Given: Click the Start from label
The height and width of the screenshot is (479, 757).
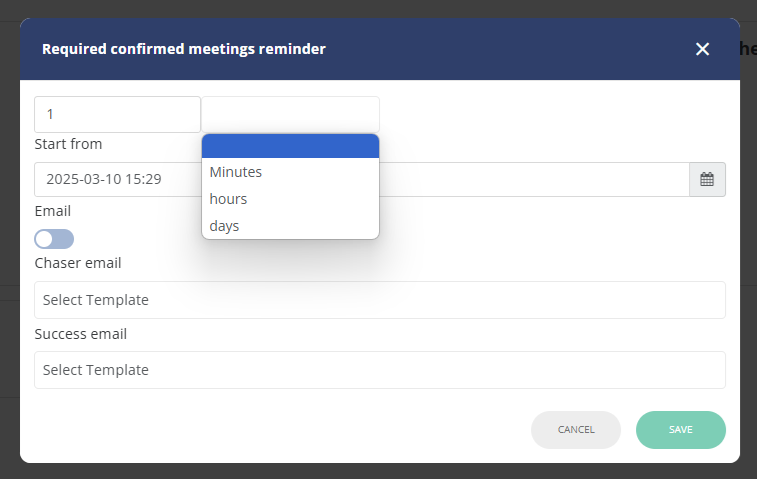Looking at the screenshot, I should pyautogui.click(x=68, y=144).
